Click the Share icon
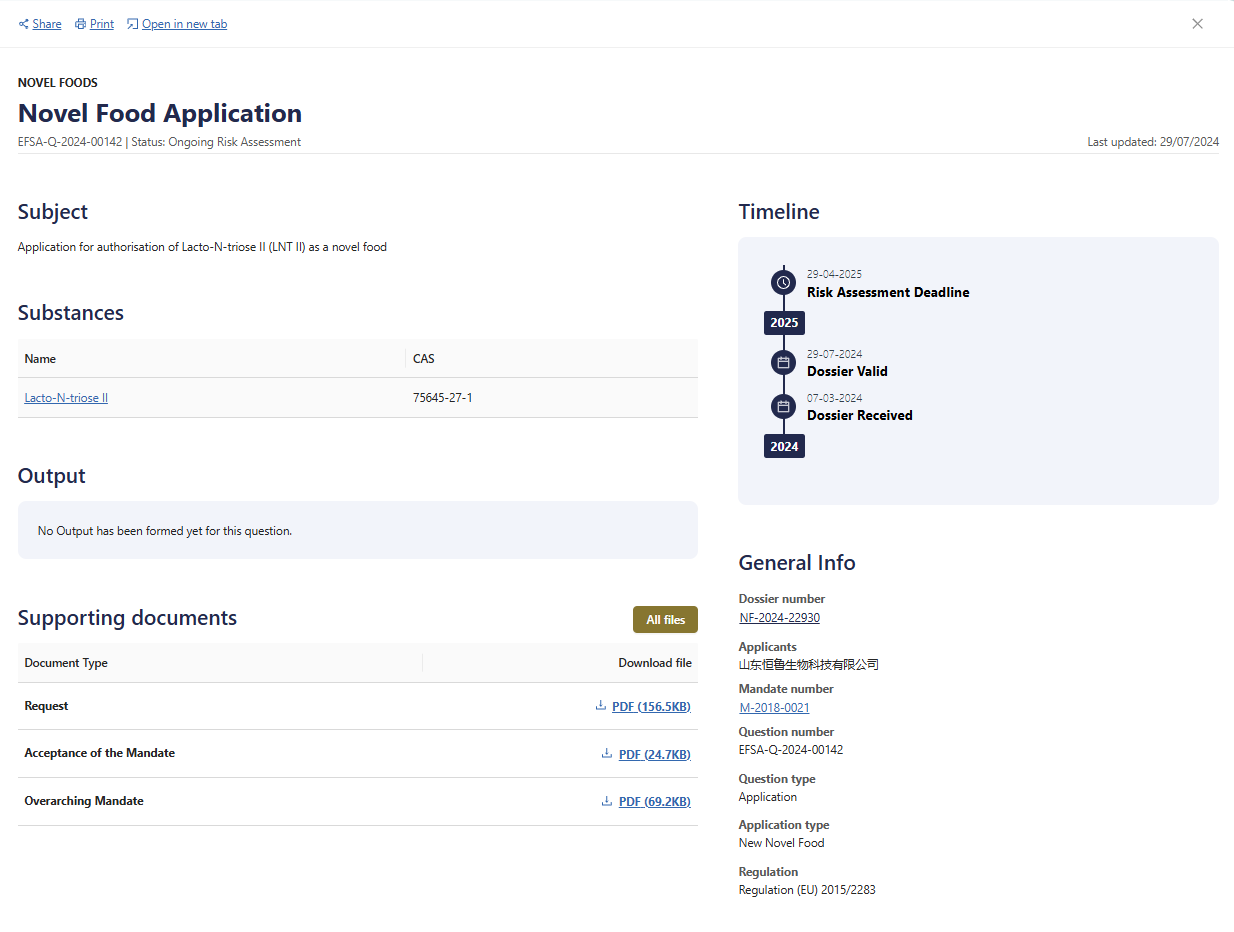The image size is (1234, 932). pyautogui.click(x=23, y=24)
